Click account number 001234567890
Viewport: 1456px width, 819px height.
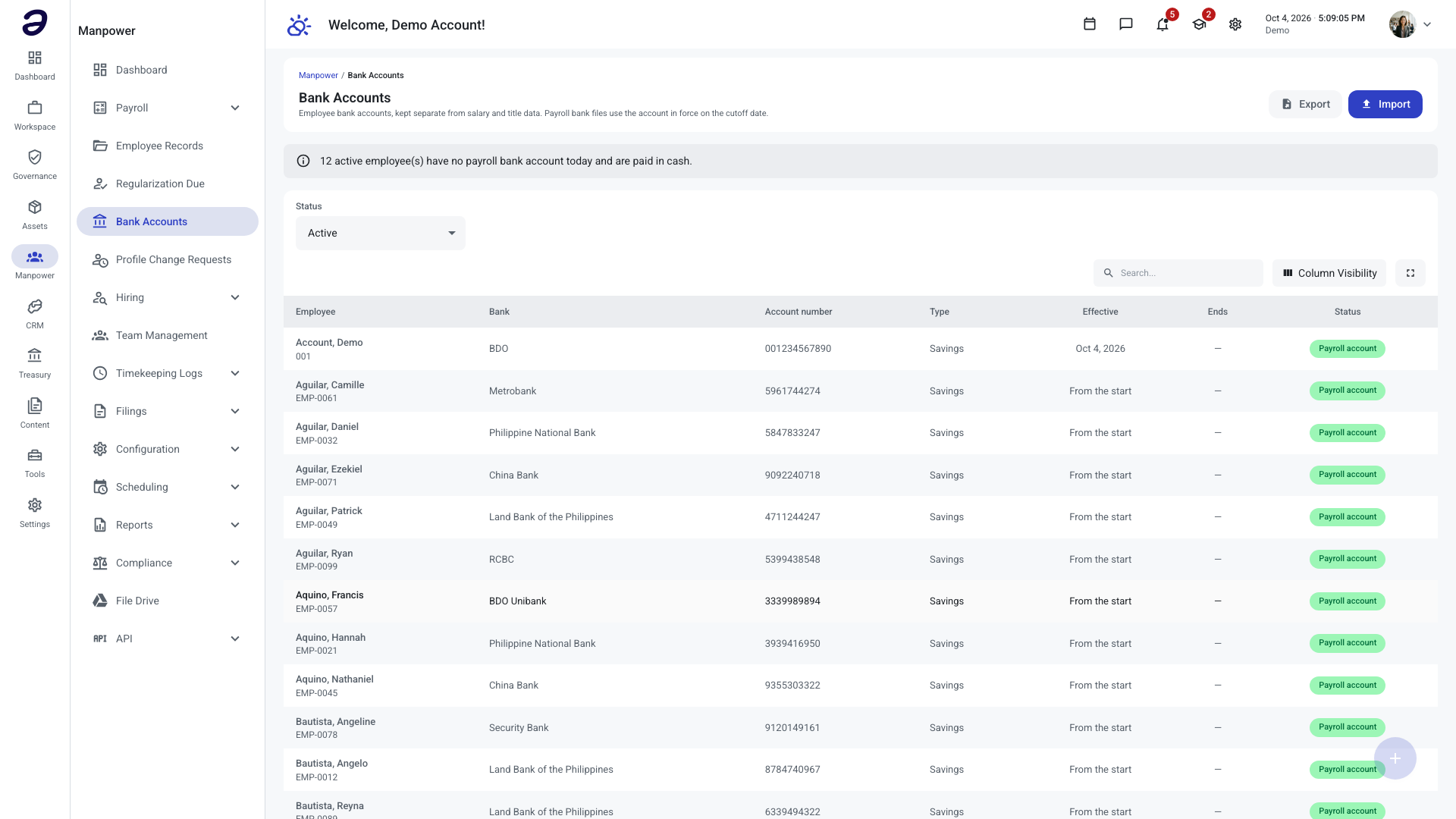(x=798, y=349)
